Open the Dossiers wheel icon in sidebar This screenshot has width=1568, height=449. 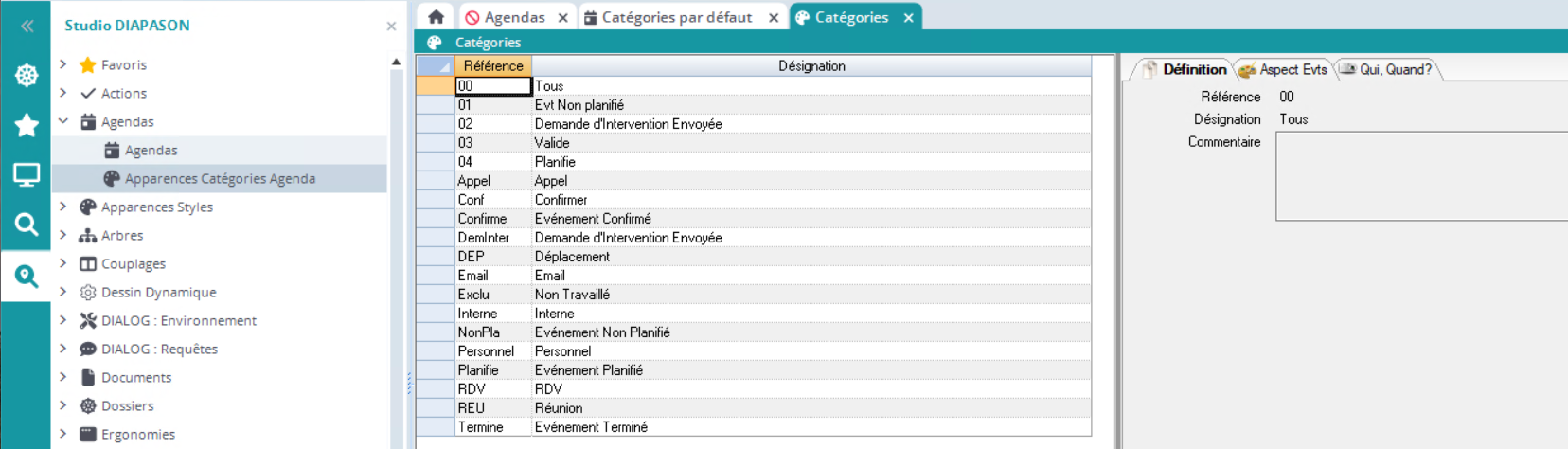(27, 76)
